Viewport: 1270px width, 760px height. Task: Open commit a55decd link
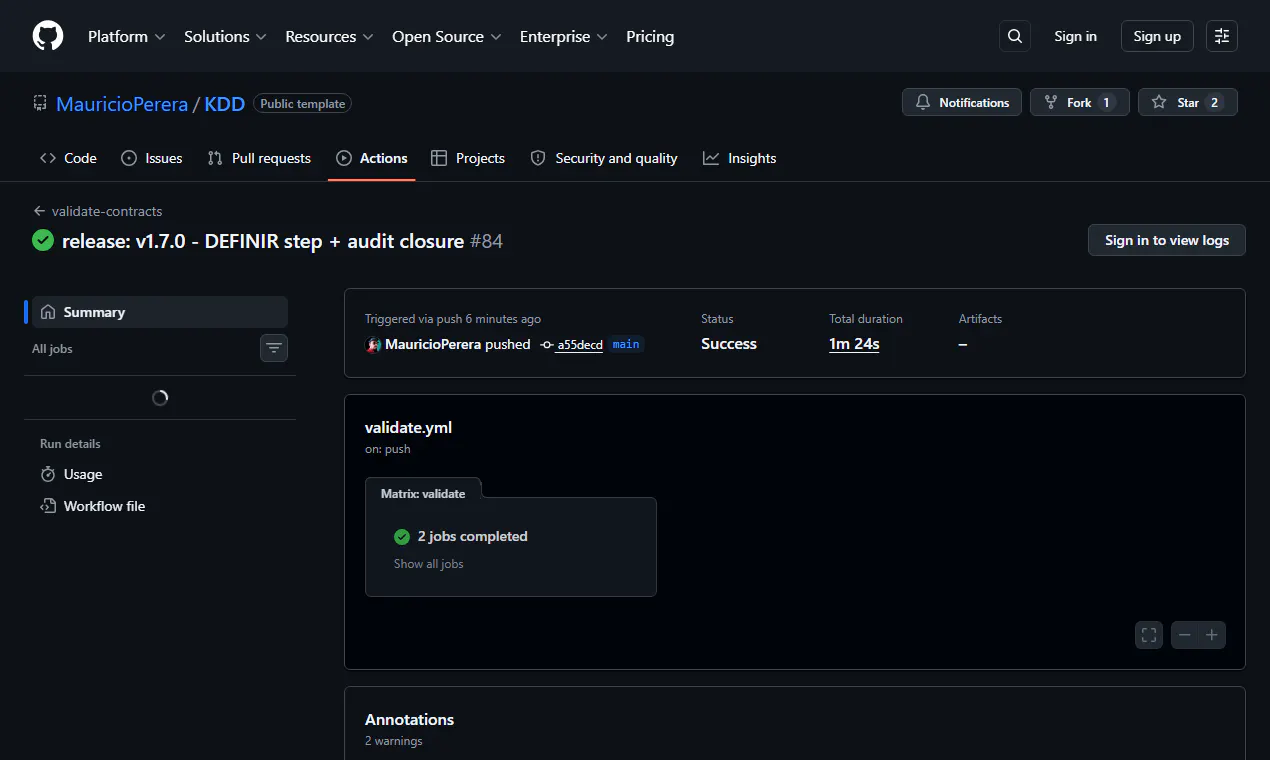pyautogui.click(x=580, y=345)
